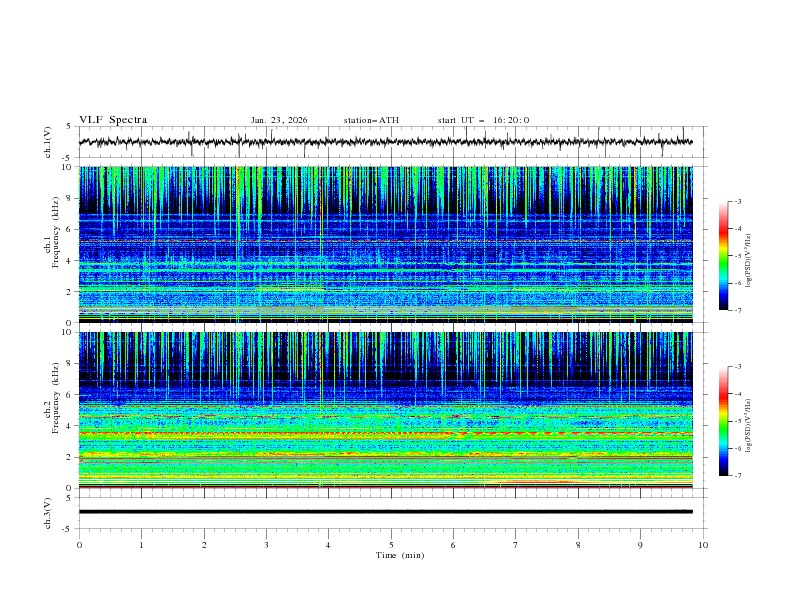Click inside the ch.2 spectrogram plot
This screenshot has height=612, width=792.
click(x=390, y=409)
